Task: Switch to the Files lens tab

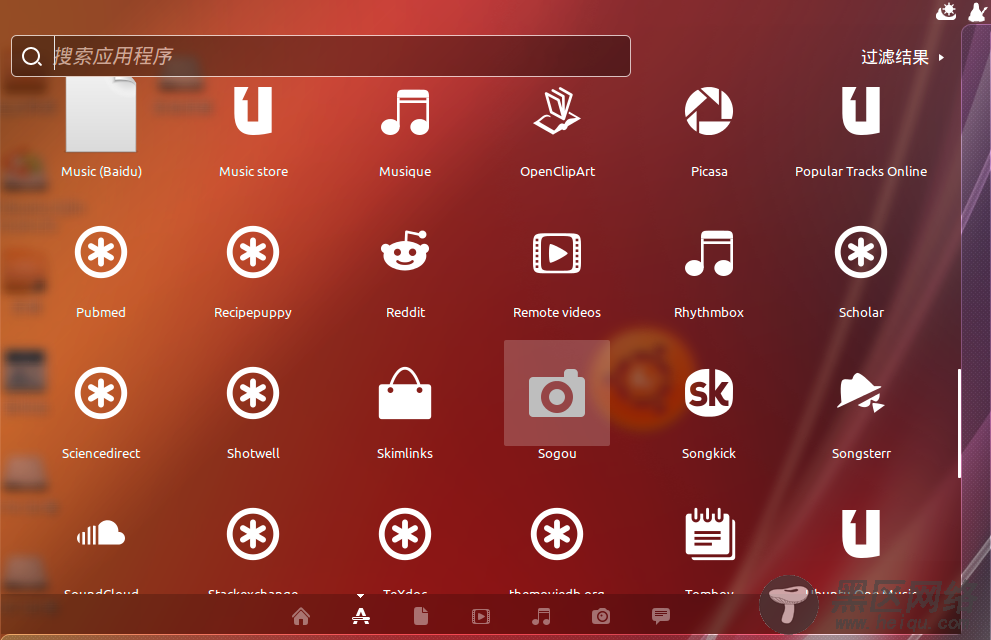Action: pyautogui.click(x=421, y=616)
